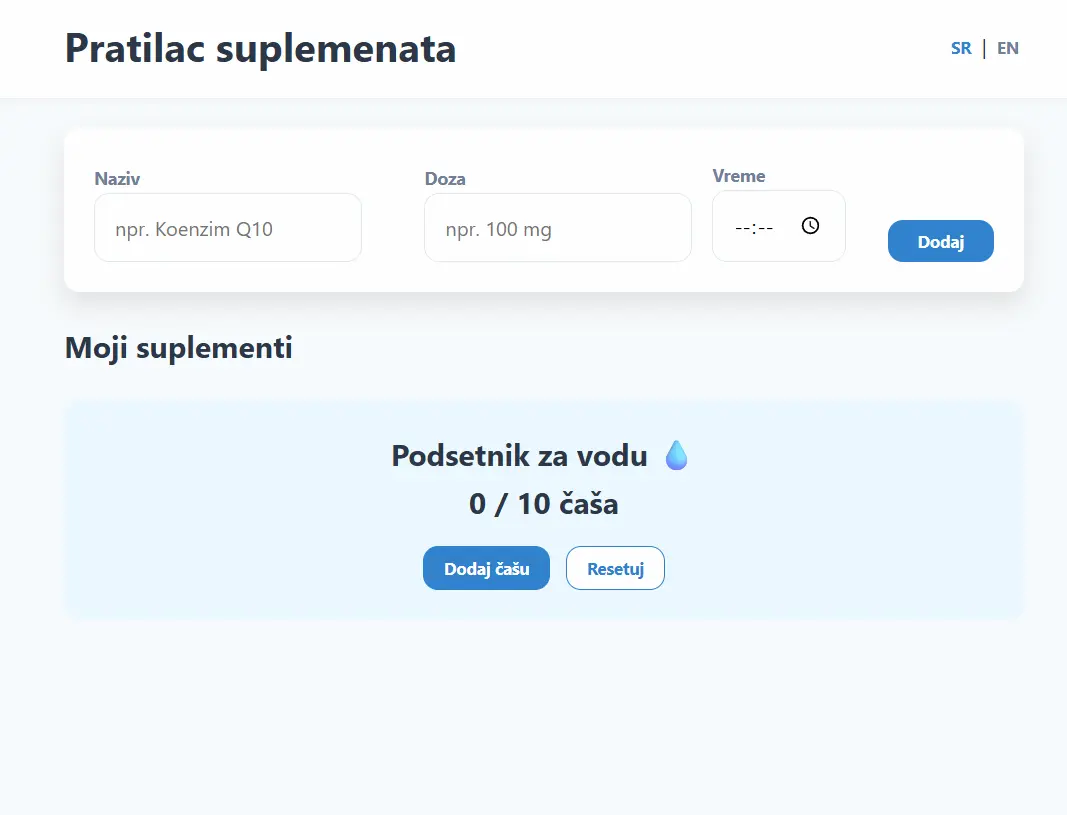Click the Dodaj button
Screen dimensions: 1067x815
(x=940, y=241)
